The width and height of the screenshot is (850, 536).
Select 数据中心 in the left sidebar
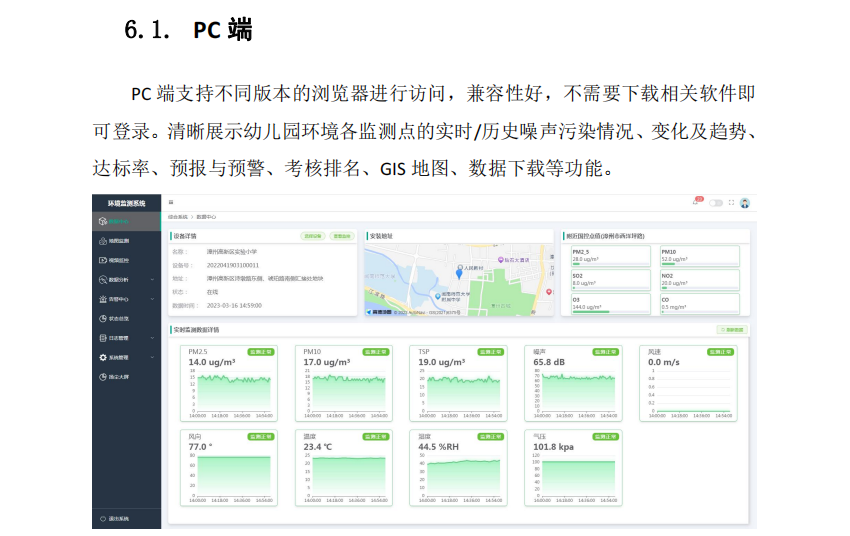[118, 221]
